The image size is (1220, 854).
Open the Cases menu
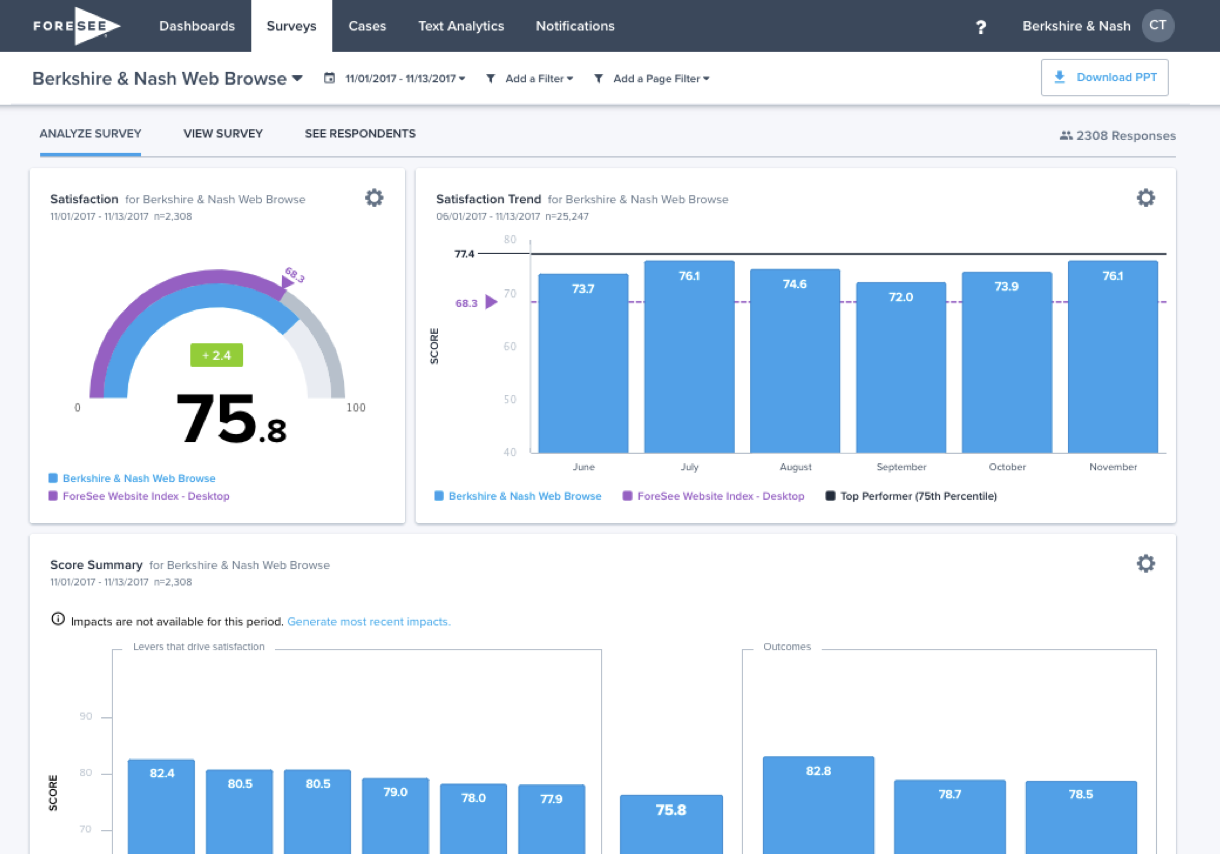tap(367, 26)
